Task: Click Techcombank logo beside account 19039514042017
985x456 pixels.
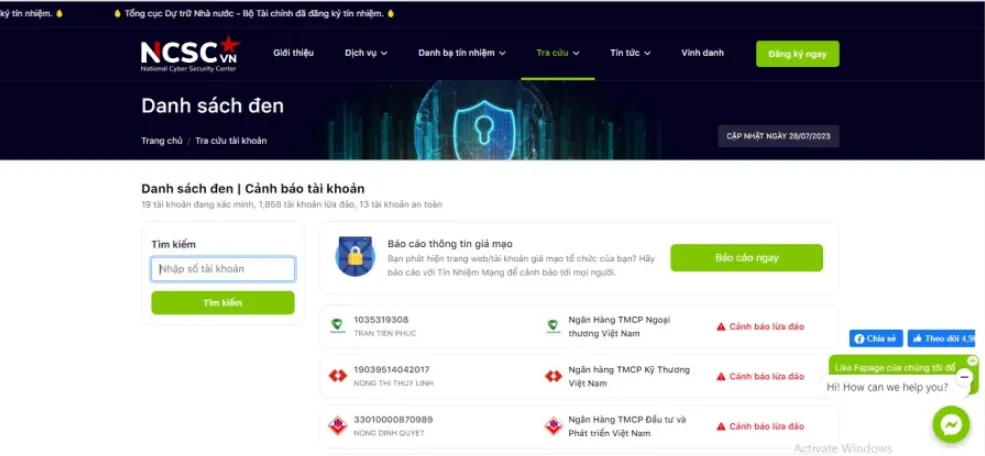Action: click(x=337, y=376)
